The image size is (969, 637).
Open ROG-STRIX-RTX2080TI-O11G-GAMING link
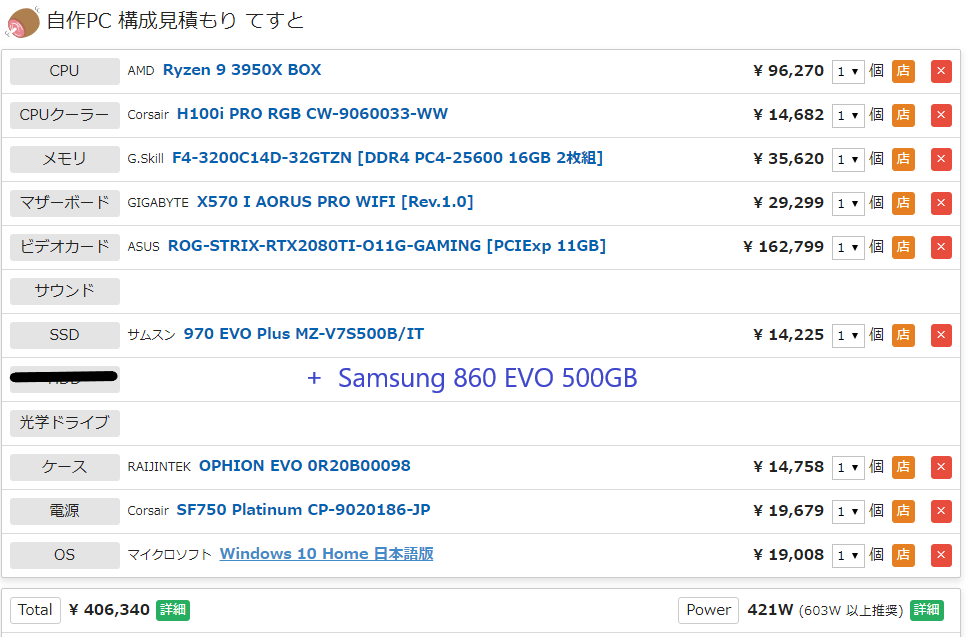pos(387,246)
